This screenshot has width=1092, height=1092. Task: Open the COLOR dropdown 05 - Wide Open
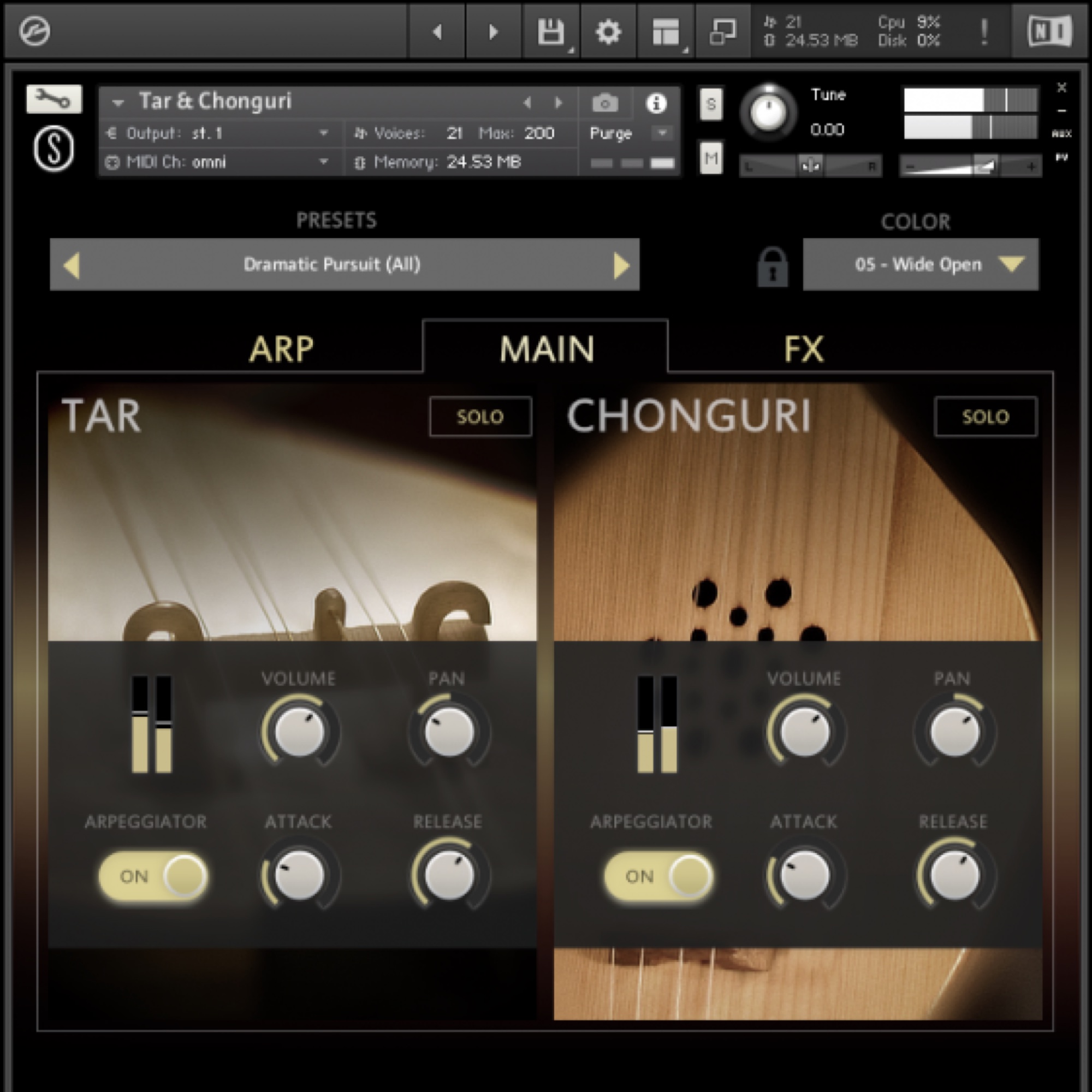tap(920, 264)
